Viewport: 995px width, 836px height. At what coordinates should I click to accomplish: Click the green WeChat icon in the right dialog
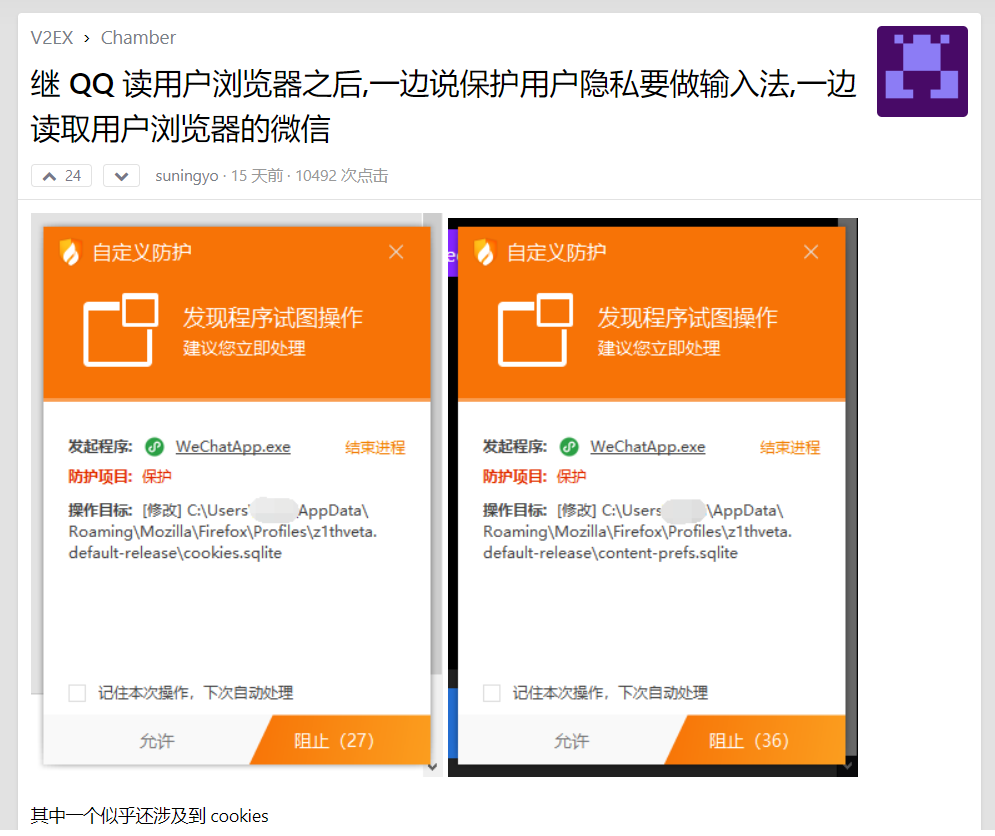pos(569,447)
